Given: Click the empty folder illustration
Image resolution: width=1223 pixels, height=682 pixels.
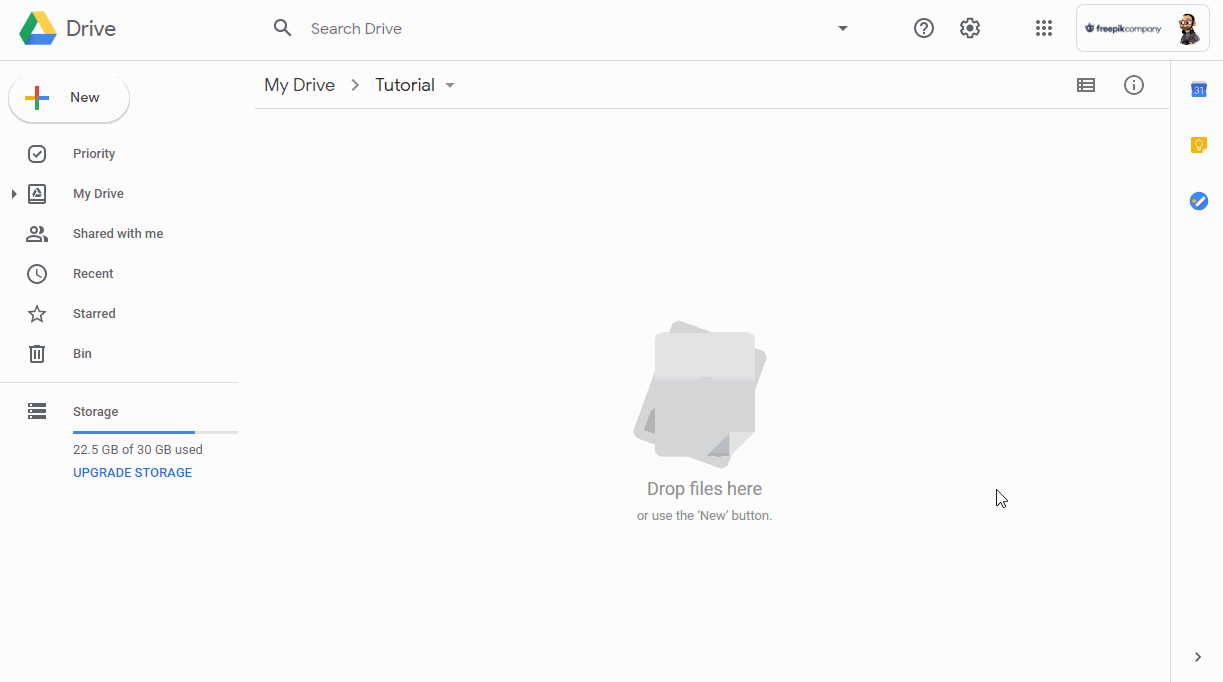Looking at the screenshot, I should 701,394.
